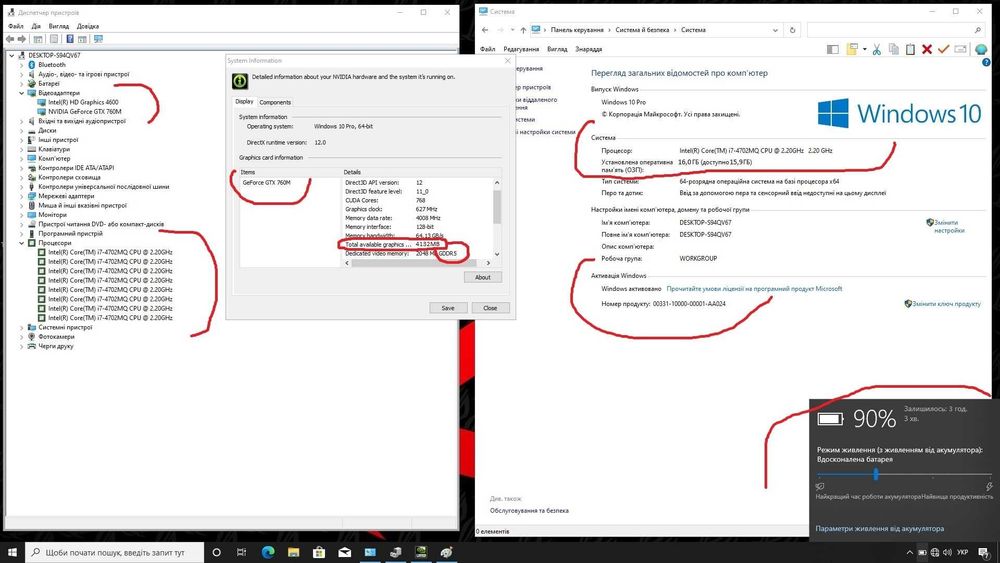The height and width of the screenshot is (563, 1000).
Task: Click the Refresh button next to address bar
Action: [x=792, y=30]
